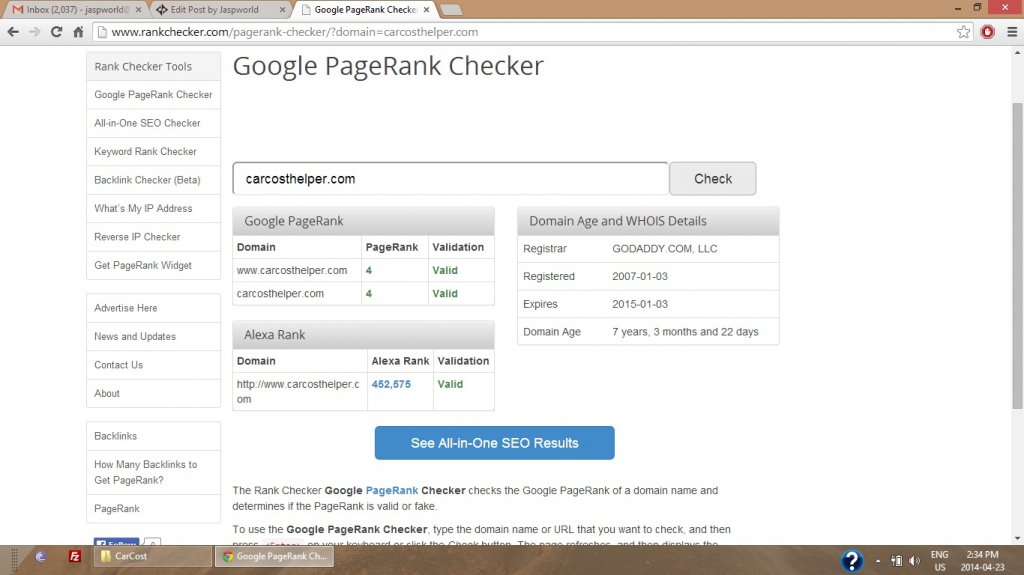
Task: Open All-in-One SEO Checker sidebar link
Action: tap(153, 123)
